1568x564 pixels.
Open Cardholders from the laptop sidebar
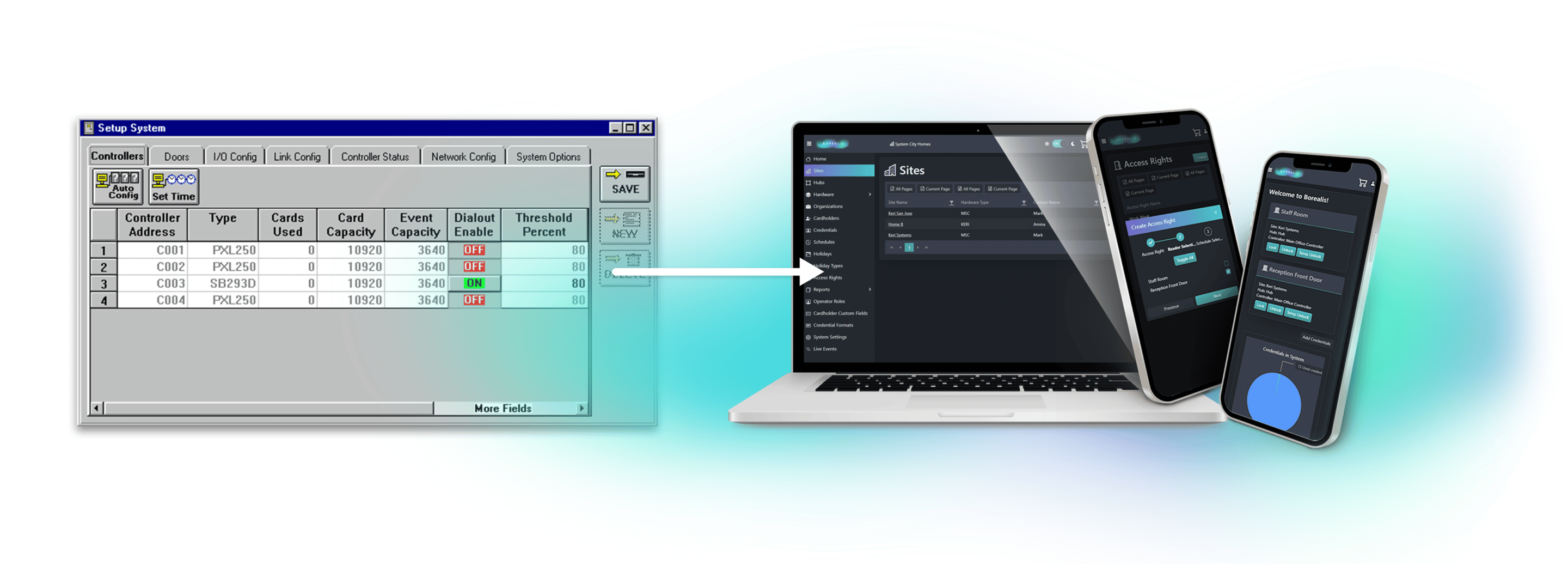[x=839, y=218]
